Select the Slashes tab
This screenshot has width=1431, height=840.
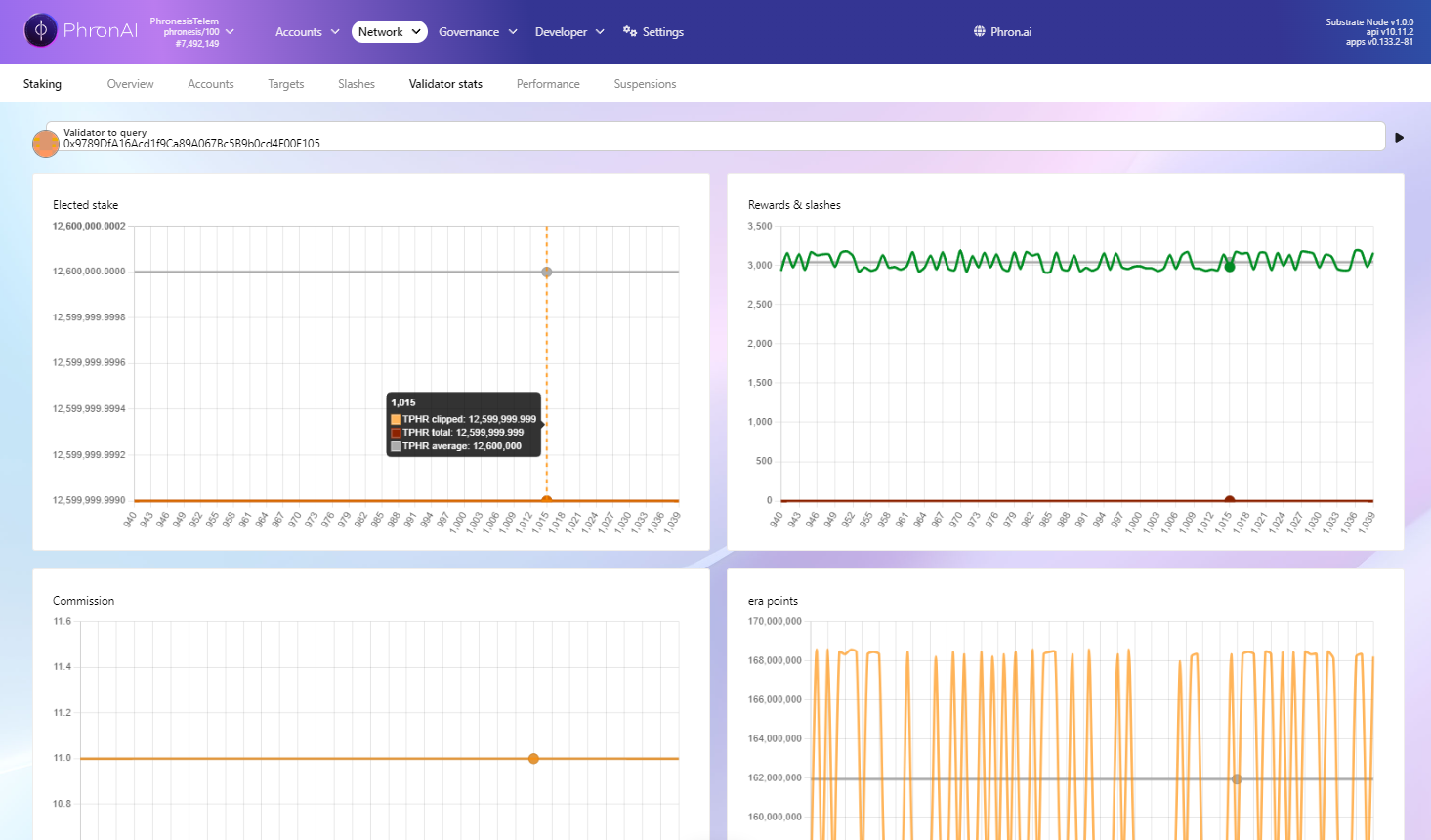pos(357,84)
